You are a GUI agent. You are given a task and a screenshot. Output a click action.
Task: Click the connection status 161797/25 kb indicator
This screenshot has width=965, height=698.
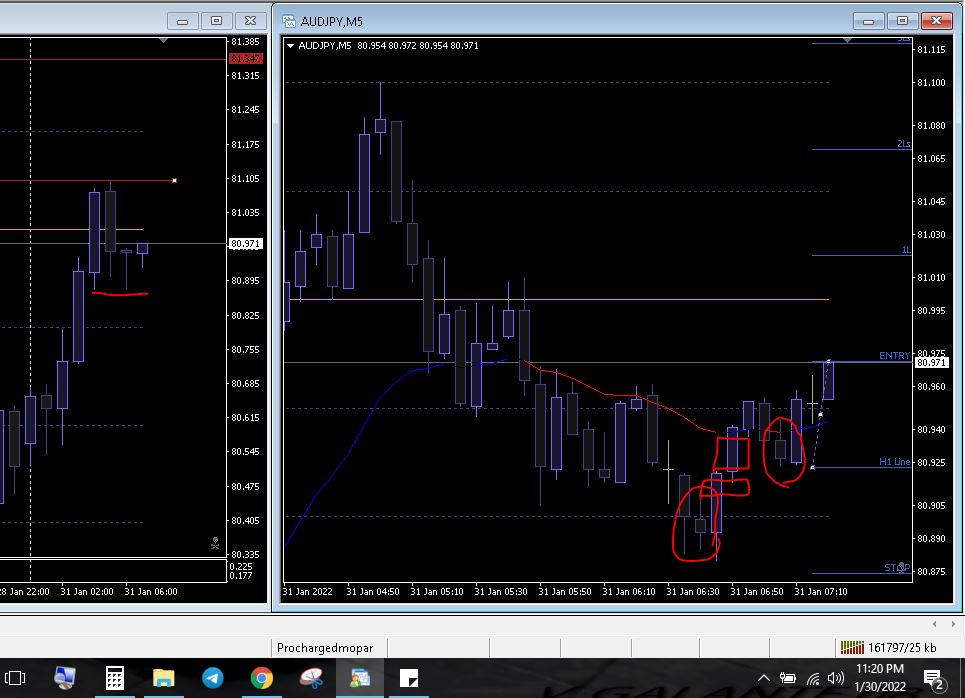(x=888, y=648)
